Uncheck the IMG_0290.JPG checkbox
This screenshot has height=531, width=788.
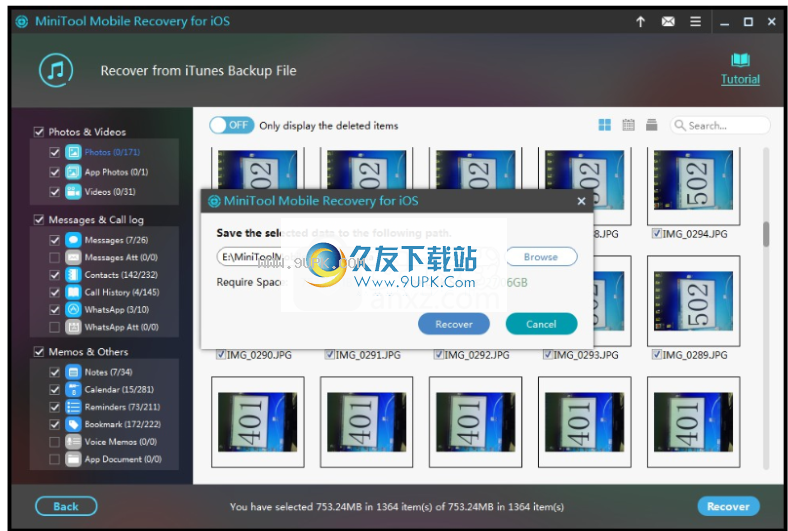pos(221,355)
